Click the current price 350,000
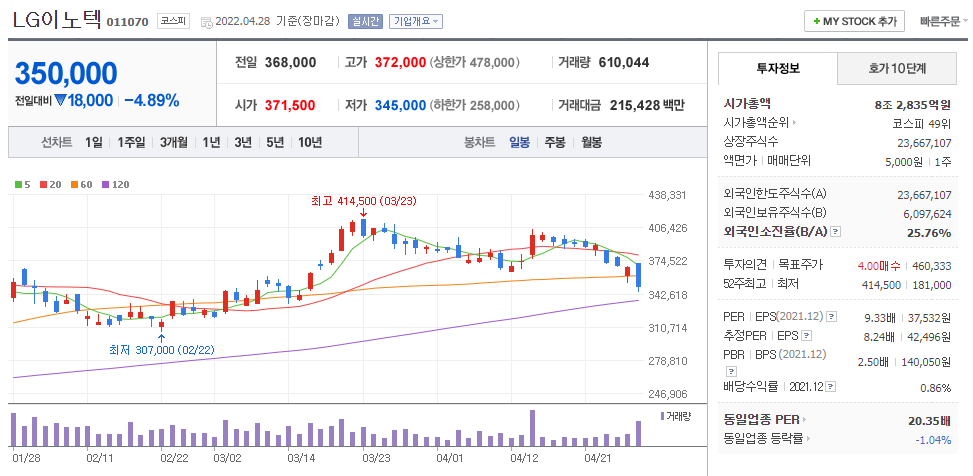The width and height of the screenshot is (973, 476). [66, 73]
